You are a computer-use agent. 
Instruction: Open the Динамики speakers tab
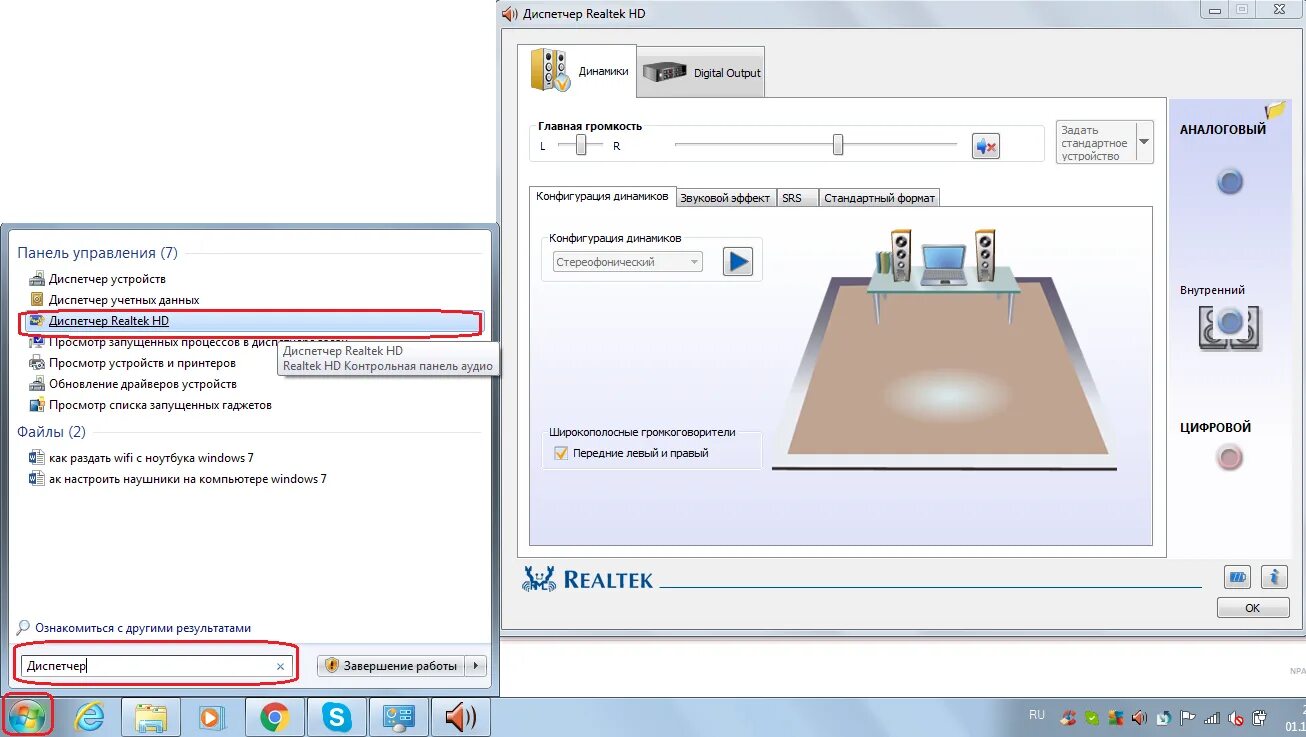click(577, 71)
